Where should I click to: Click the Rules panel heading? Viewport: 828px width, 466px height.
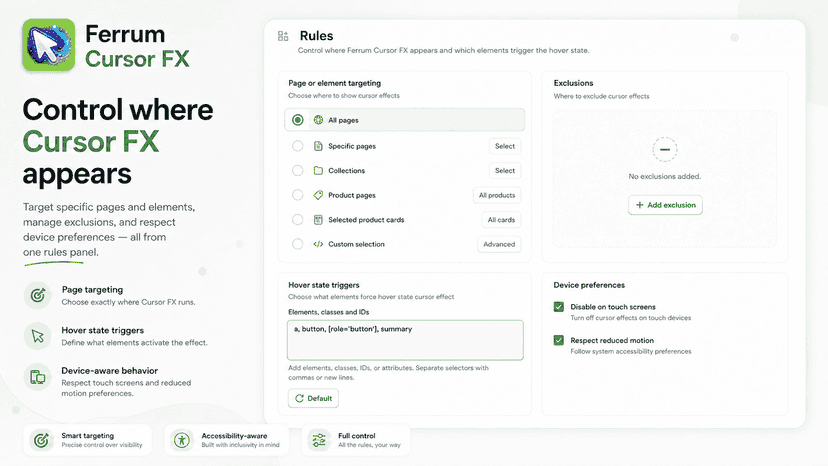tap(316, 36)
